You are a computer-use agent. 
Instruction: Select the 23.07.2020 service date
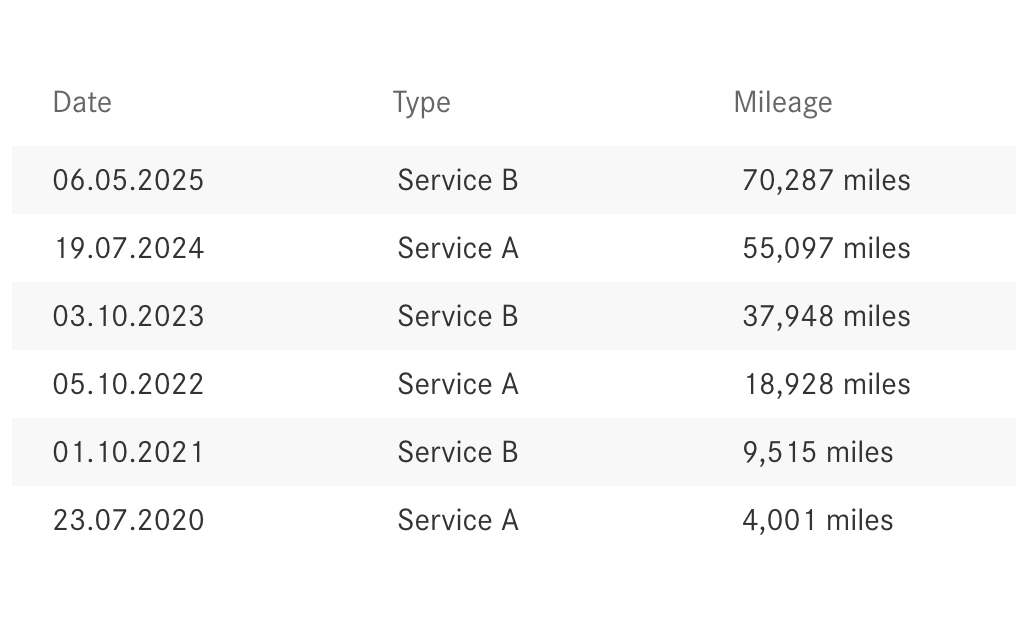(128, 520)
